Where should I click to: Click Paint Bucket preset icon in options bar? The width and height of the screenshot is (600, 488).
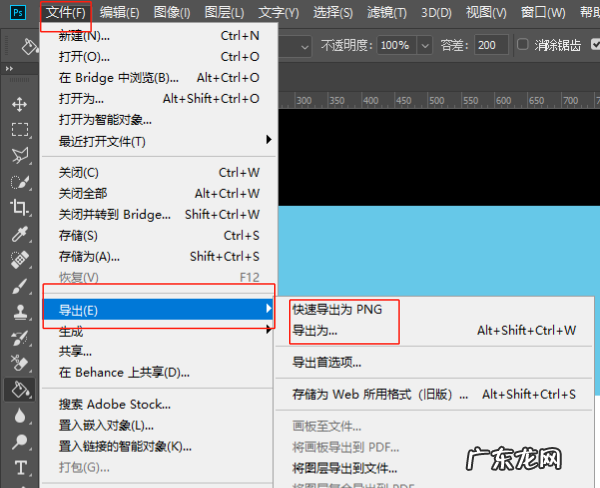pyautogui.click(x=29, y=46)
